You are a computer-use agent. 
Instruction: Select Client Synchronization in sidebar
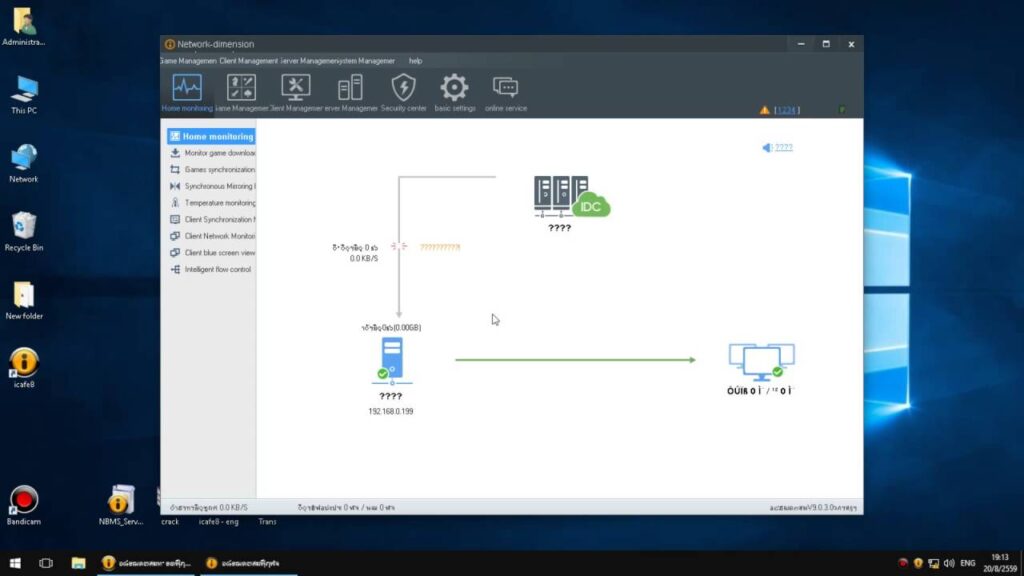point(212,219)
